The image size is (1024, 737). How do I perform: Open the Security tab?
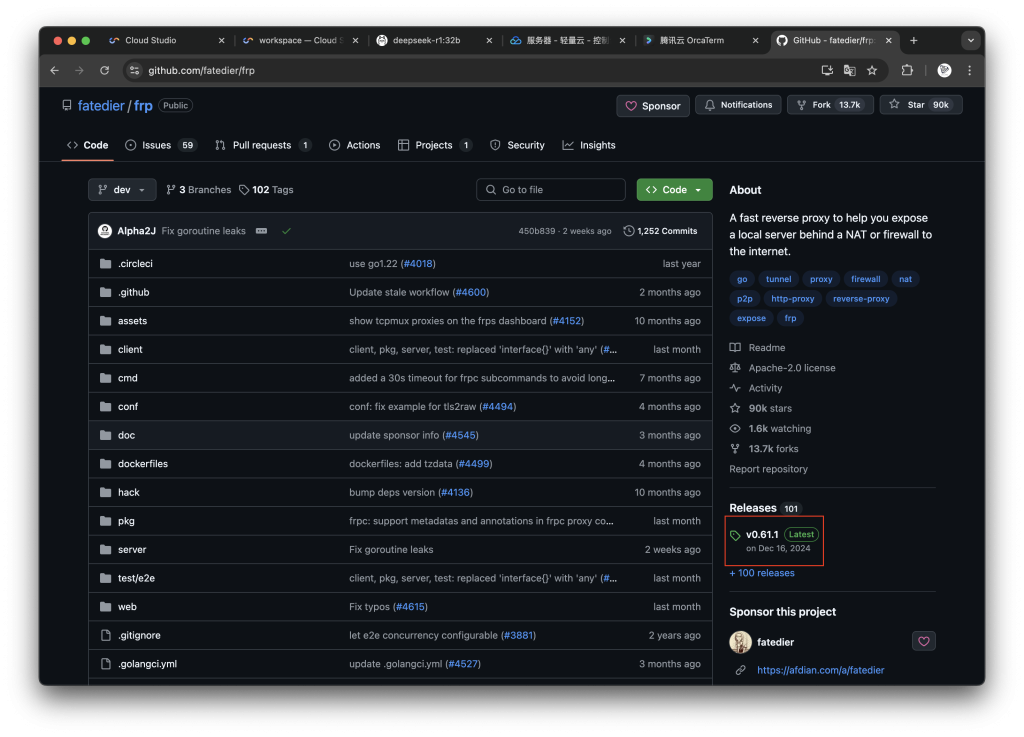click(517, 146)
